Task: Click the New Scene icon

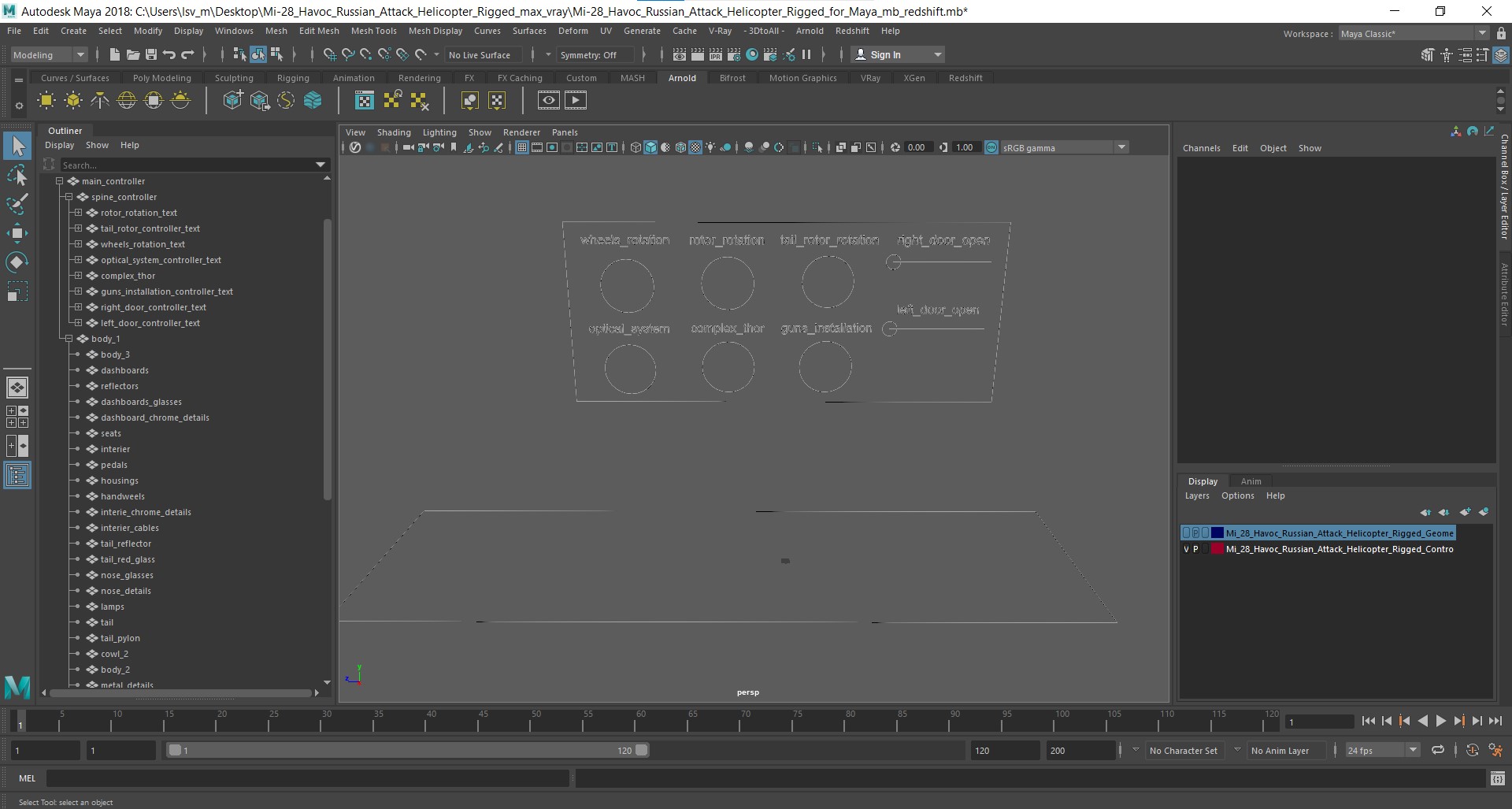Action: point(114,54)
